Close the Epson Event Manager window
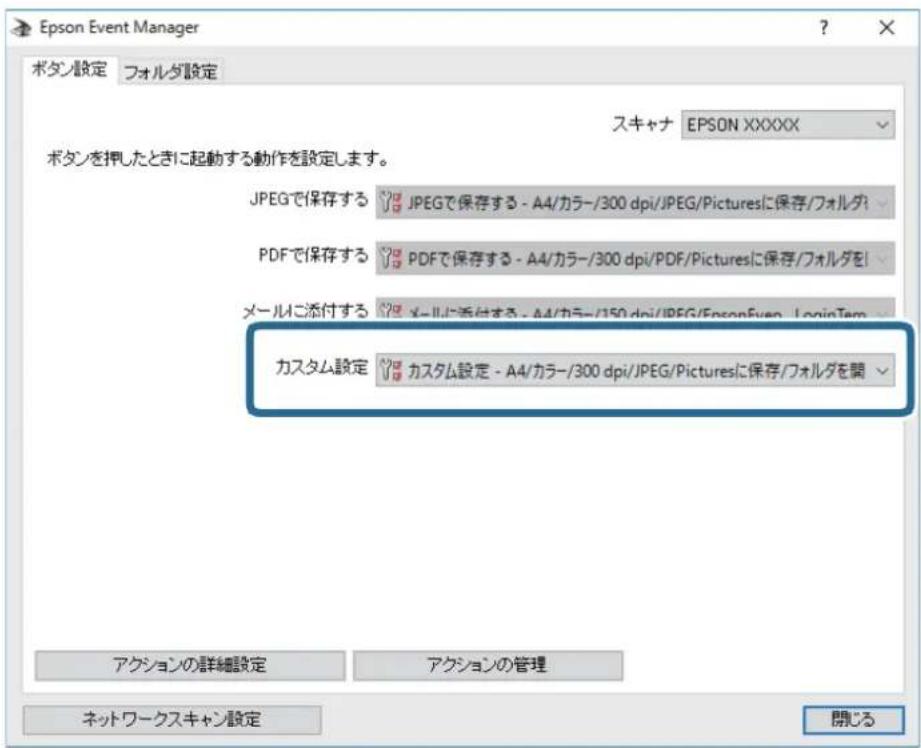The image size is (921, 748). (887, 28)
